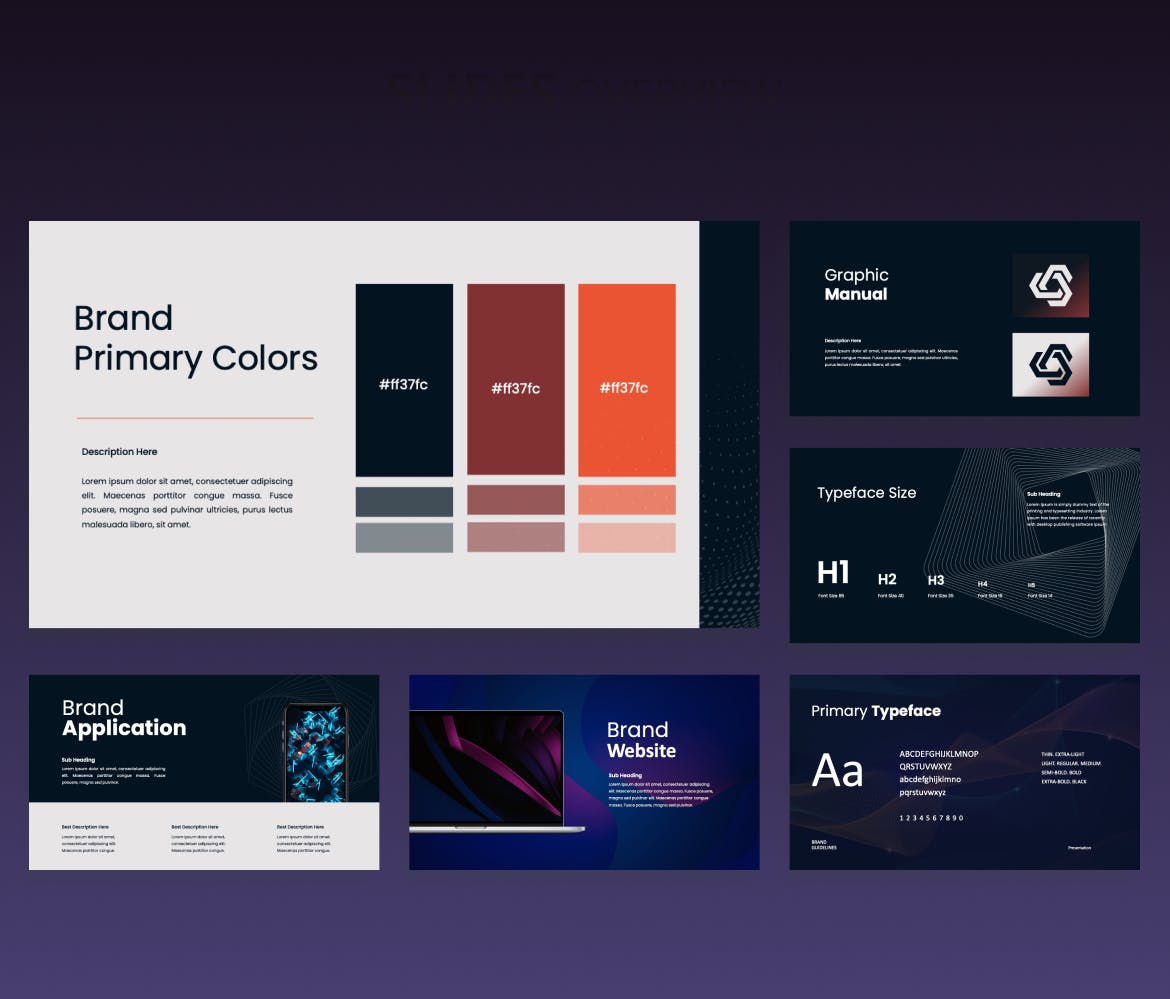Screen dimensions: 1170x999
Task: Pick the large orange color swatch
Action: tap(626, 380)
